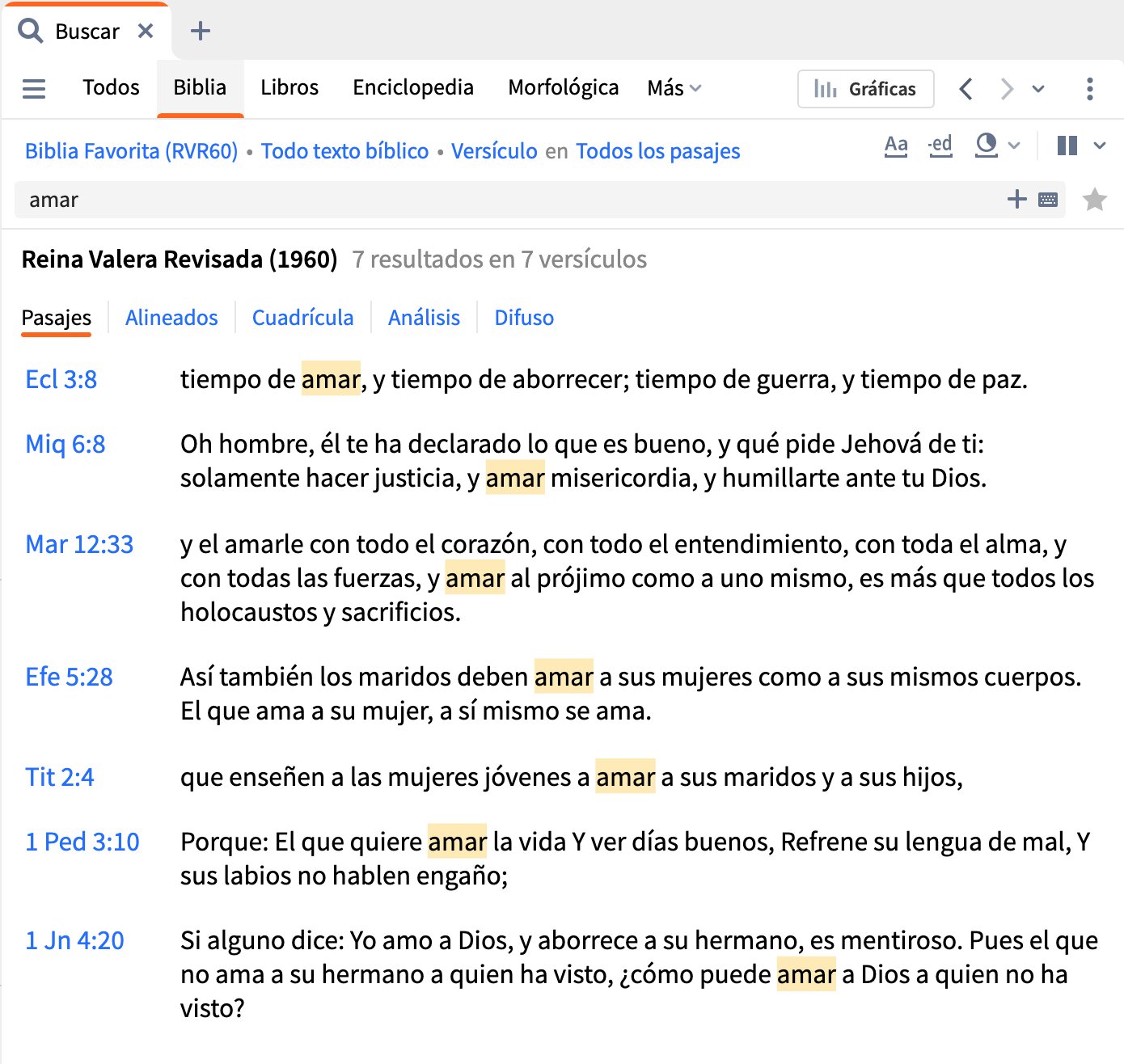Click the Gráficas charts button
The width and height of the screenshot is (1124, 1064).
pos(865,89)
